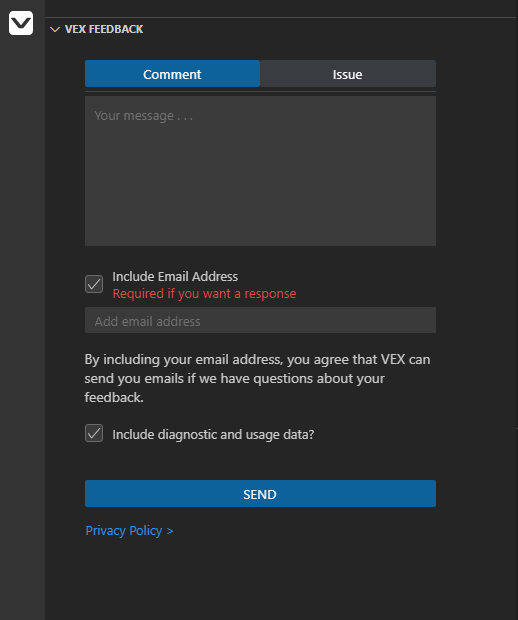The image size is (518, 620).
Task: Select the divider line beneath Comment and Issue tabs
Action: tap(261, 92)
